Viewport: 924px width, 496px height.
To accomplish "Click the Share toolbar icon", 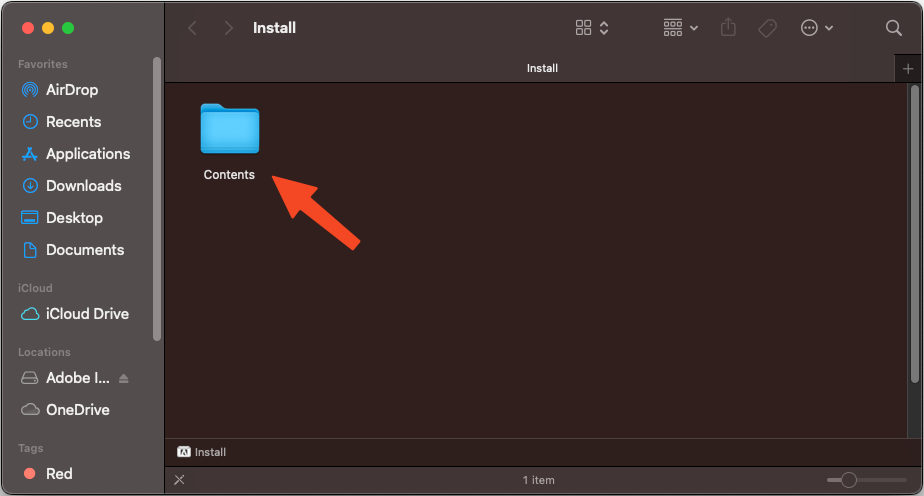I will [x=728, y=28].
